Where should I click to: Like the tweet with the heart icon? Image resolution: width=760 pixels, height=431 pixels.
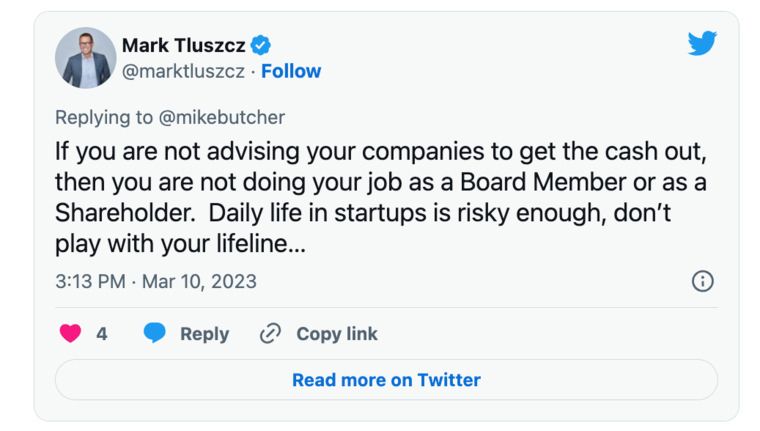(70, 334)
